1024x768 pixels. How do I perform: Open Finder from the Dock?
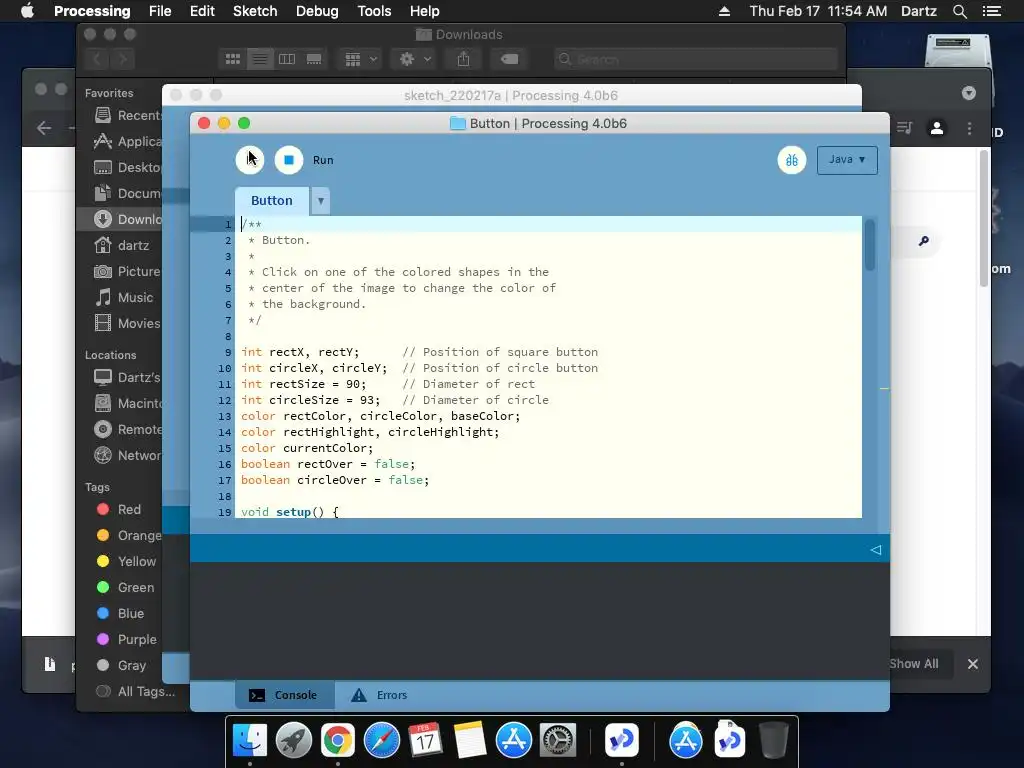click(x=249, y=741)
